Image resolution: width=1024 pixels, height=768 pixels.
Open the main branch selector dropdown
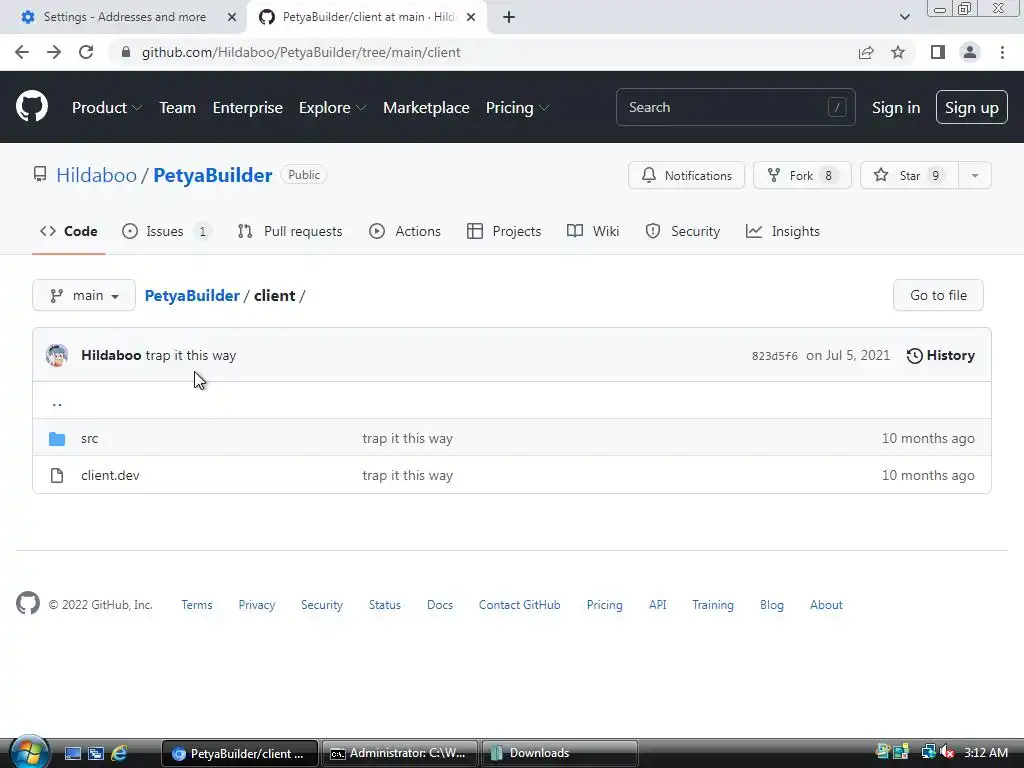(x=84, y=295)
